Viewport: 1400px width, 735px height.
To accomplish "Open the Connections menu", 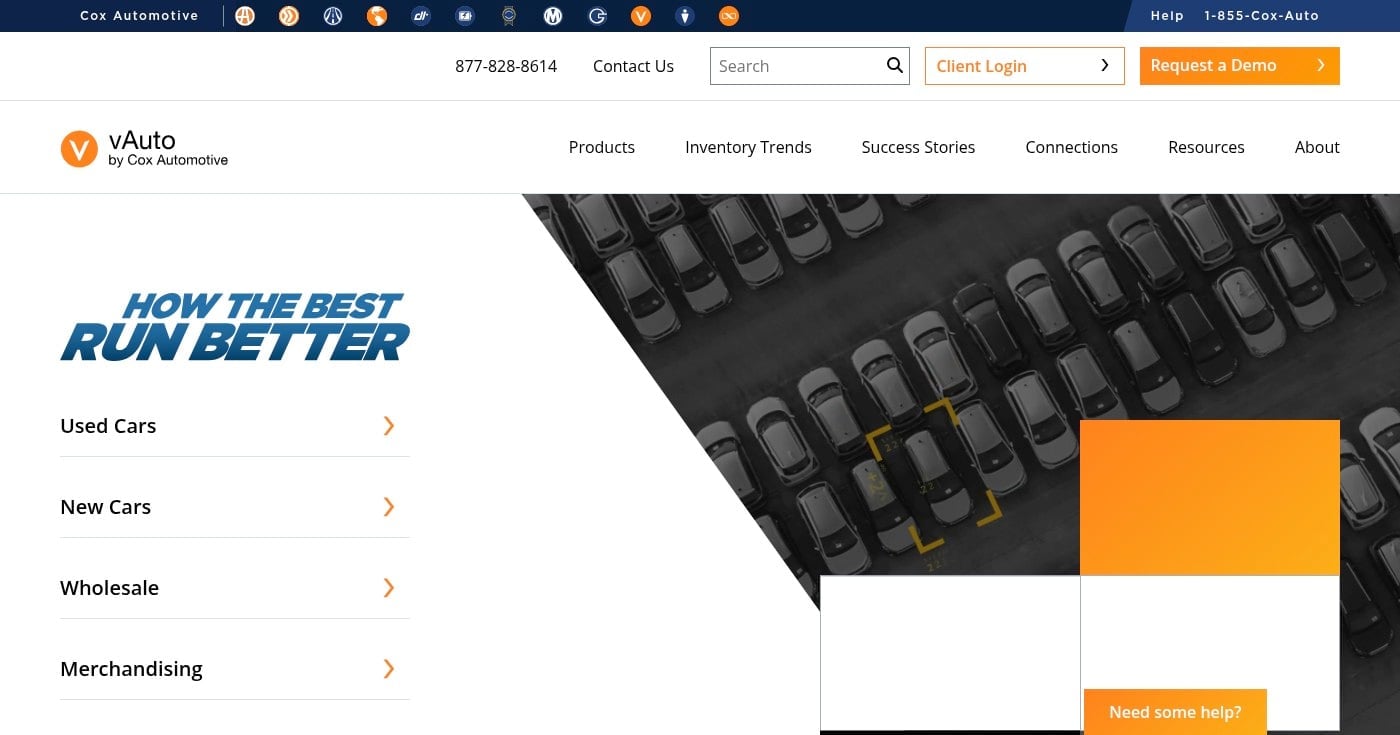I will click(1071, 147).
